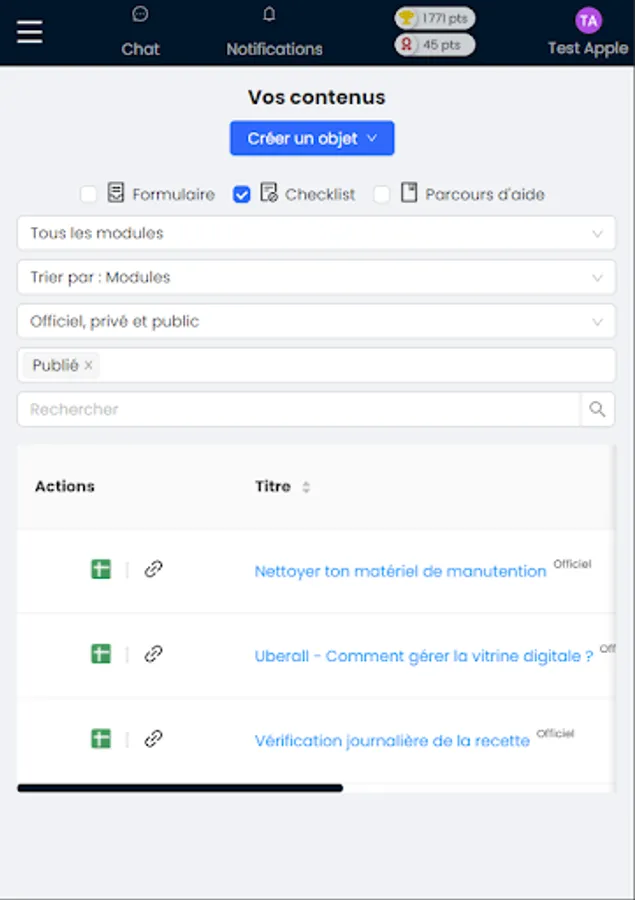The width and height of the screenshot is (635, 900).
Task: Open the Trier par : Modules dropdown
Action: 316,277
